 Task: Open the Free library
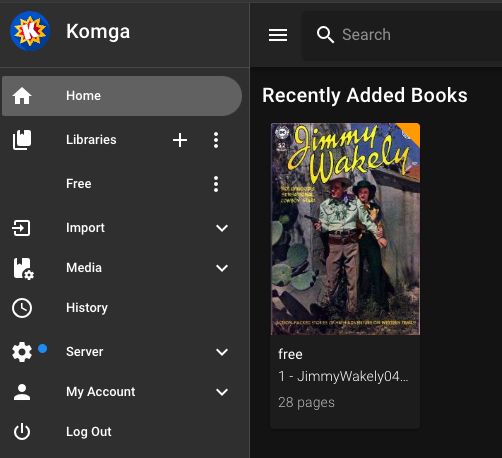pyautogui.click(x=79, y=184)
